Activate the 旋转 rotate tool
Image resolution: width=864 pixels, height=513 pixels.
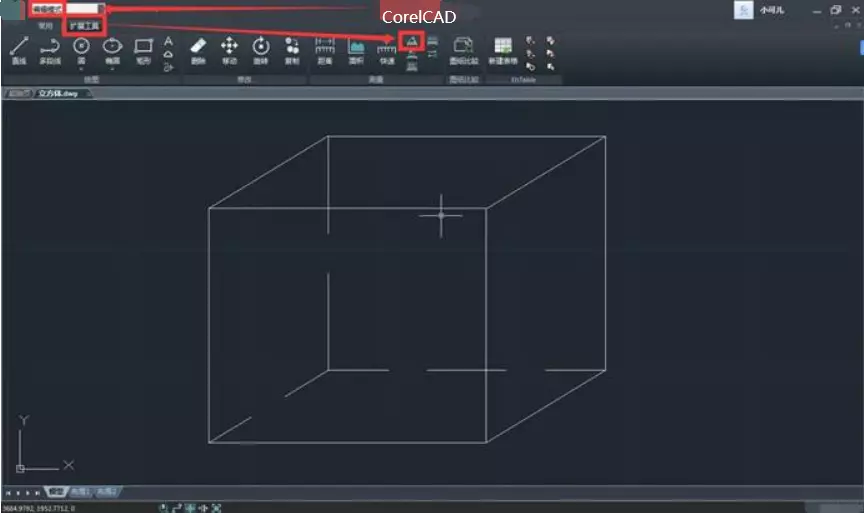pos(261,51)
